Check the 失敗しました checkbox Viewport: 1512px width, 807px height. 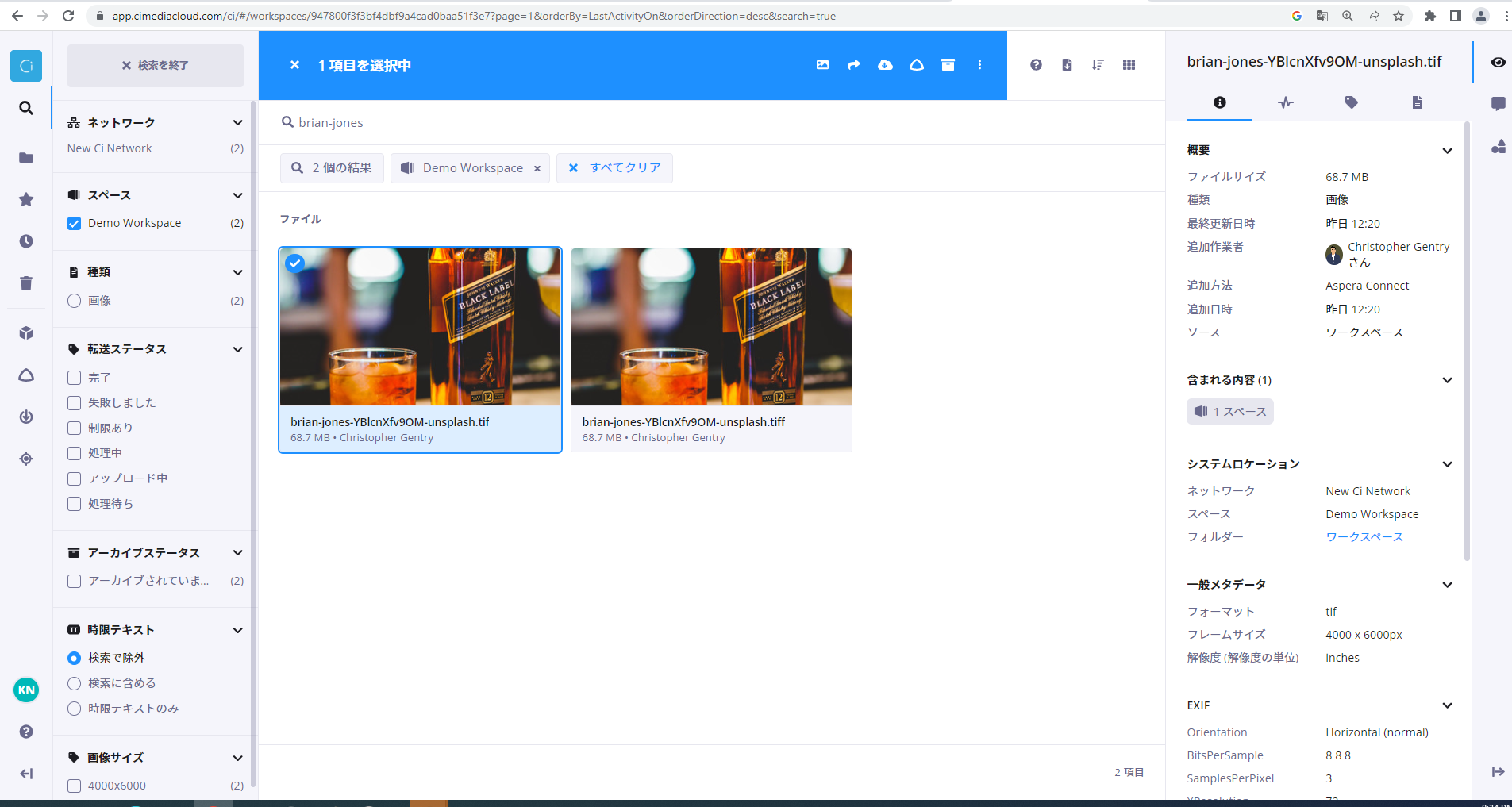coord(75,403)
